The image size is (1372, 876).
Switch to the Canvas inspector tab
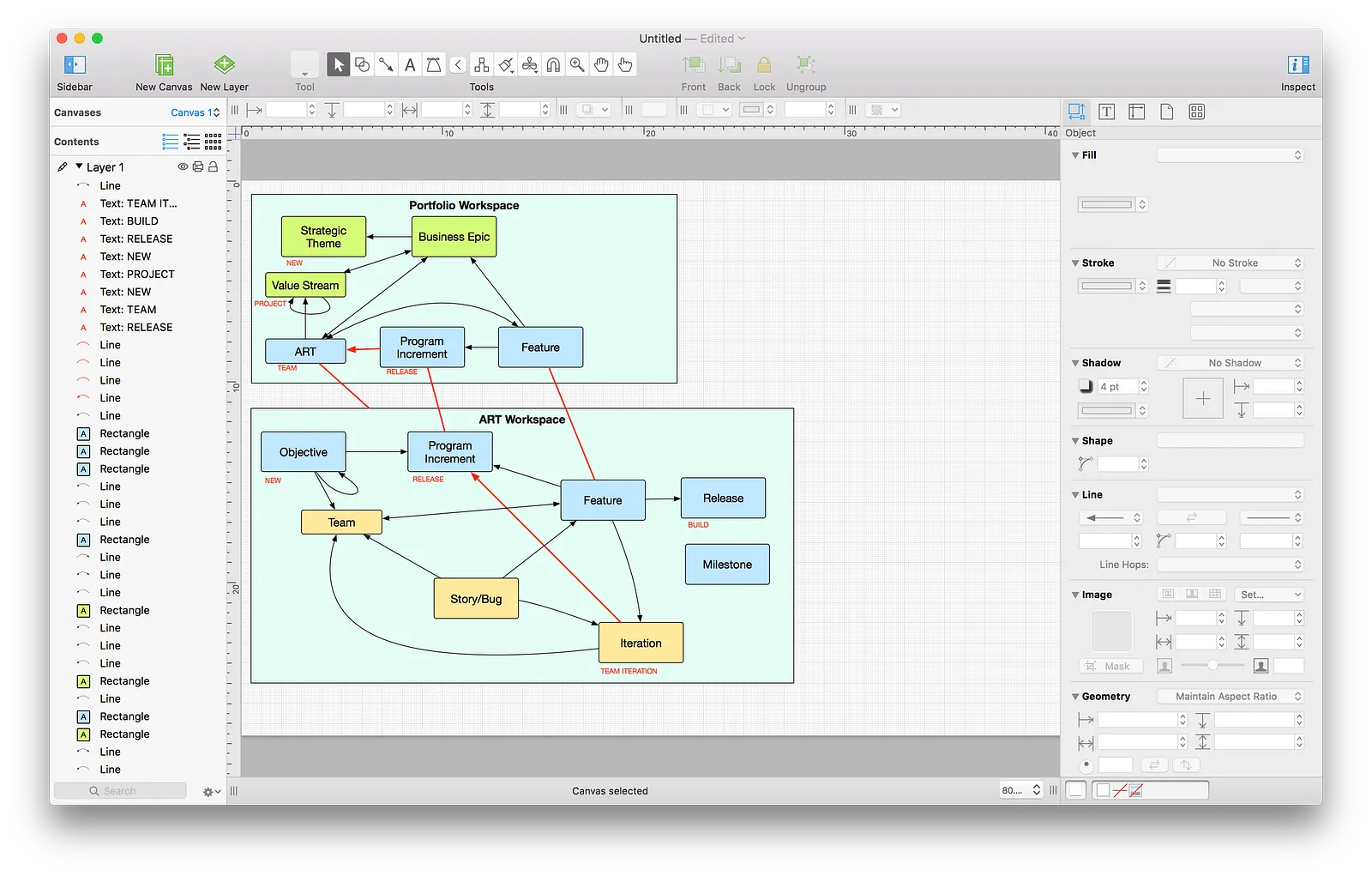coord(1167,112)
